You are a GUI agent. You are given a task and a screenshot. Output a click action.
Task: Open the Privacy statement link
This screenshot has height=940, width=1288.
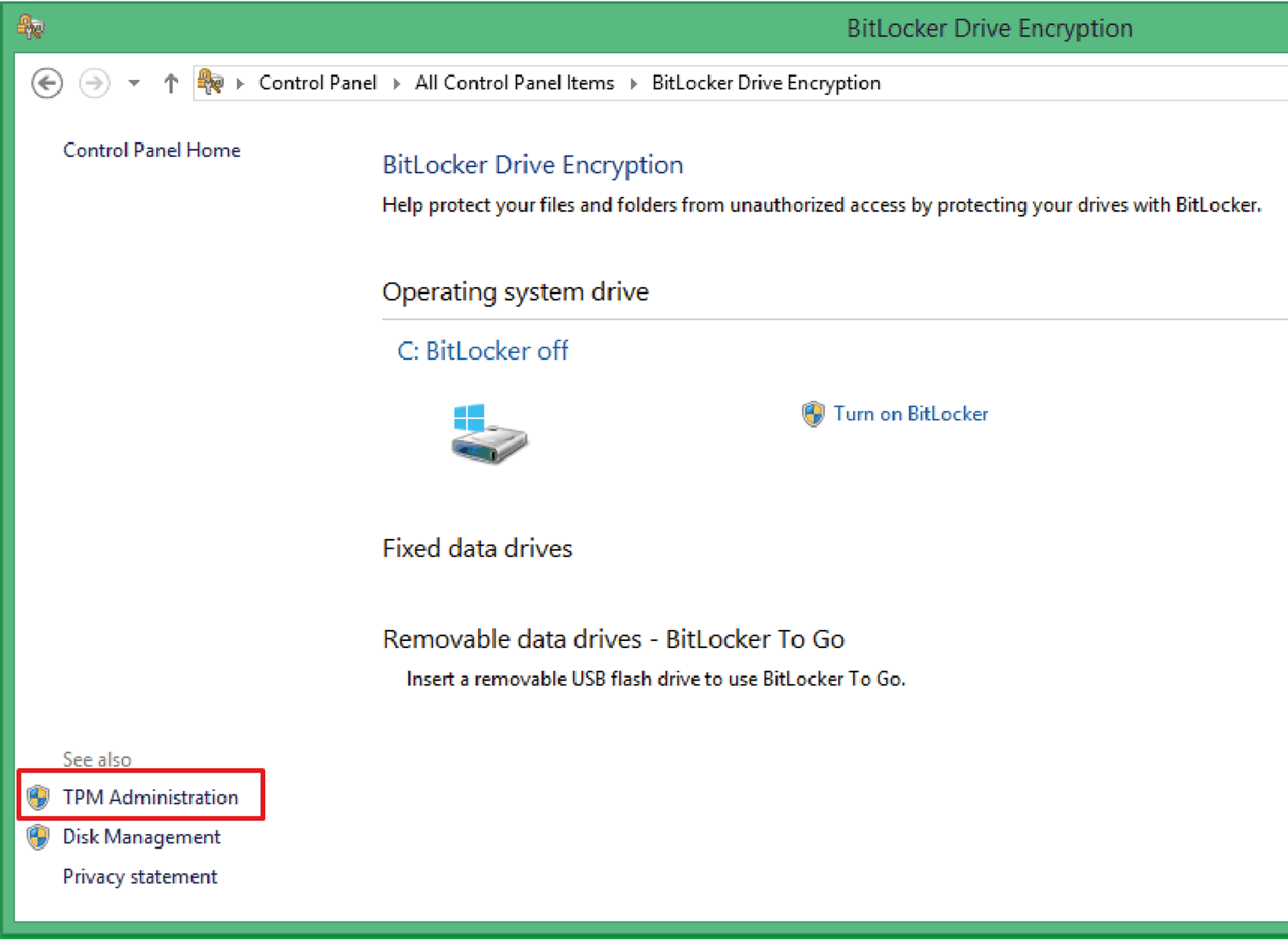coord(139,877)
